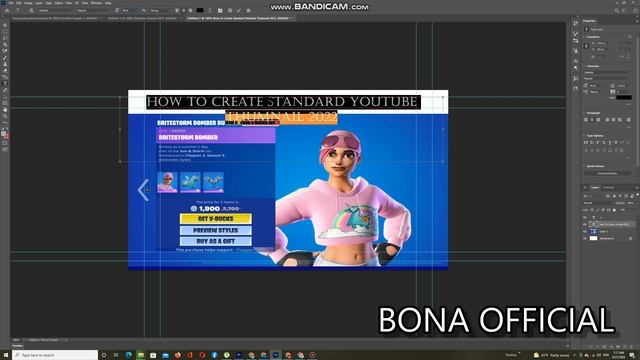Screen dimensions: 640x360
Task: Select the Zoom tool
Action: (x=5, y=116)
